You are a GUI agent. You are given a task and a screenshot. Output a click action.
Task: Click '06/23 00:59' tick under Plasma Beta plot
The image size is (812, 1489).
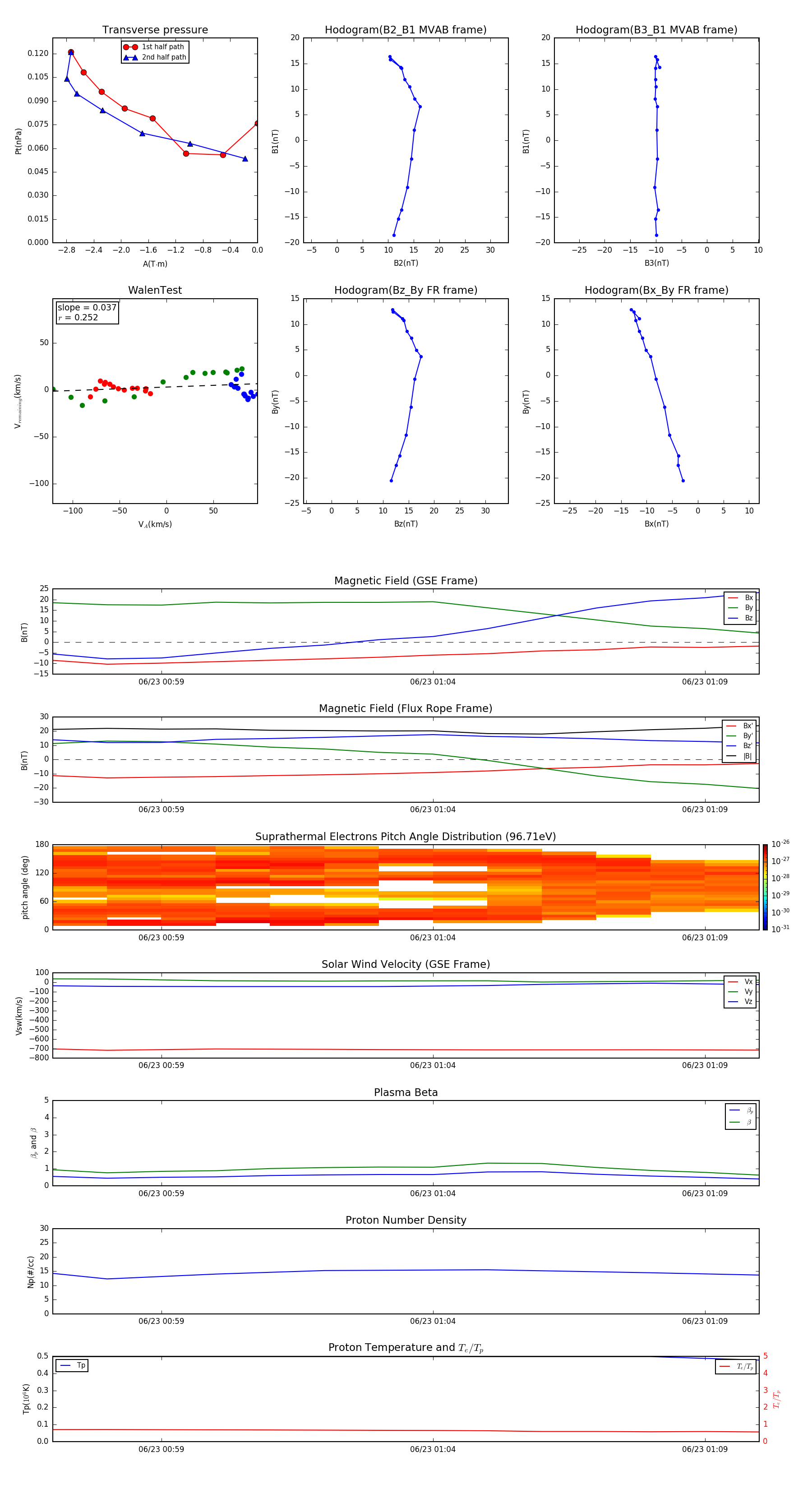161,1193
